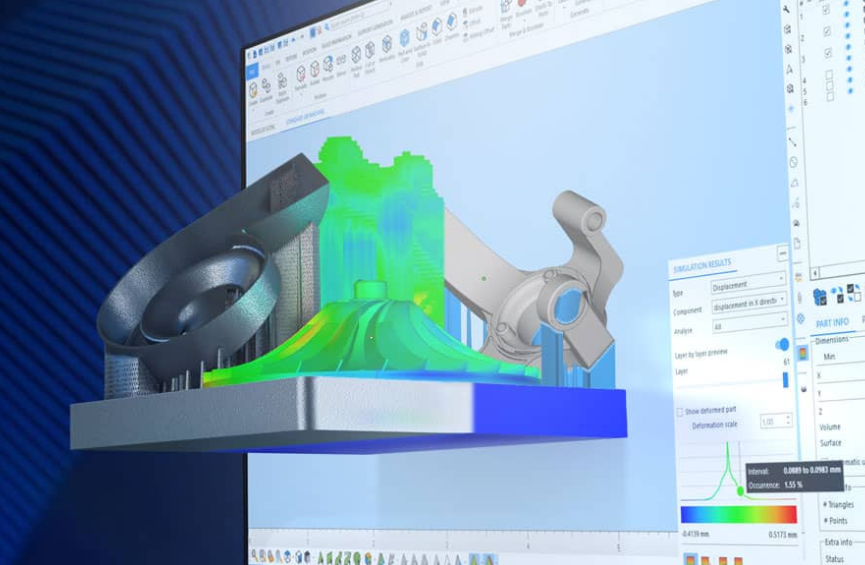Check the fourth row checkbox in parts list
Viewport: 865px width, 565px height.
click(x=829, y=75)
